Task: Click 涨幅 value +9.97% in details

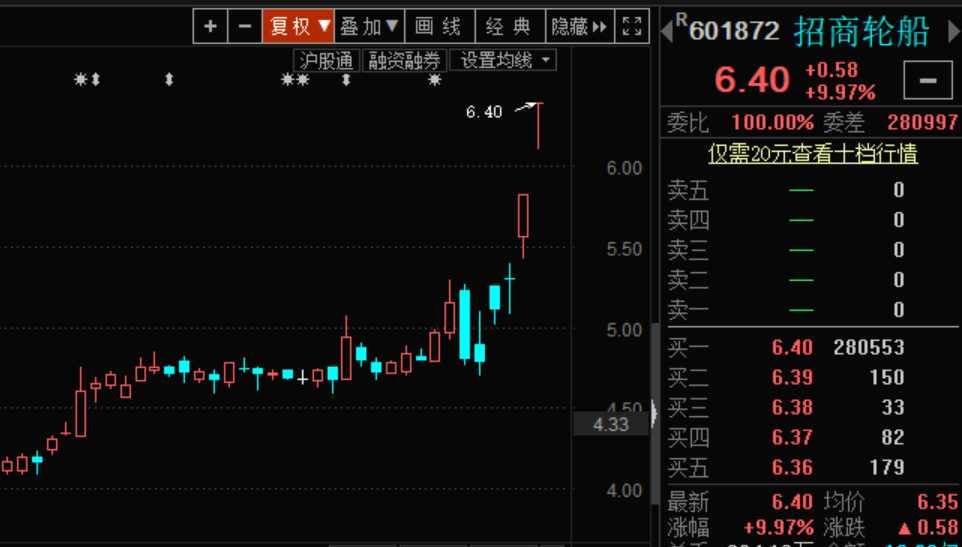Action: pos(779,527)
